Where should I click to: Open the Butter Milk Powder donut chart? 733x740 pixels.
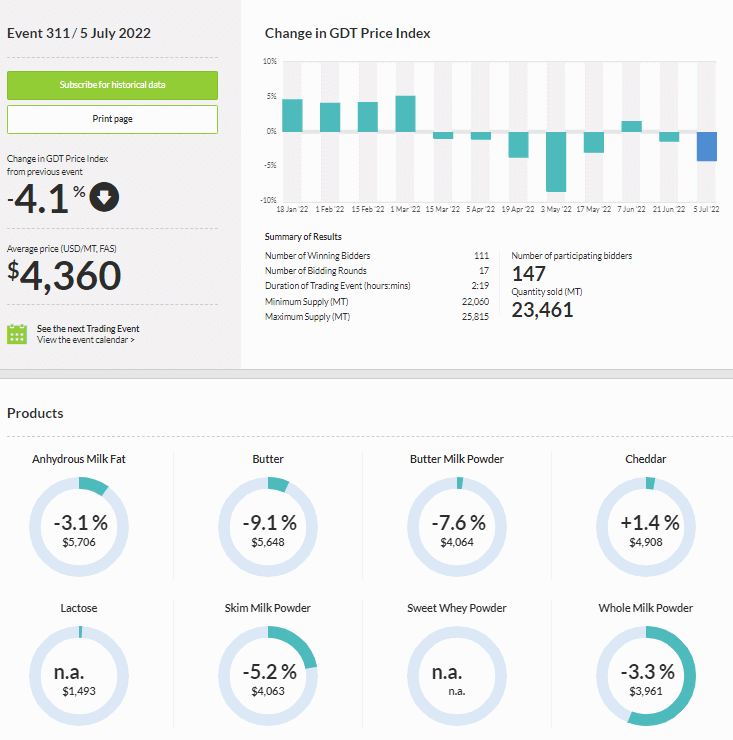(x=457, y=527)
